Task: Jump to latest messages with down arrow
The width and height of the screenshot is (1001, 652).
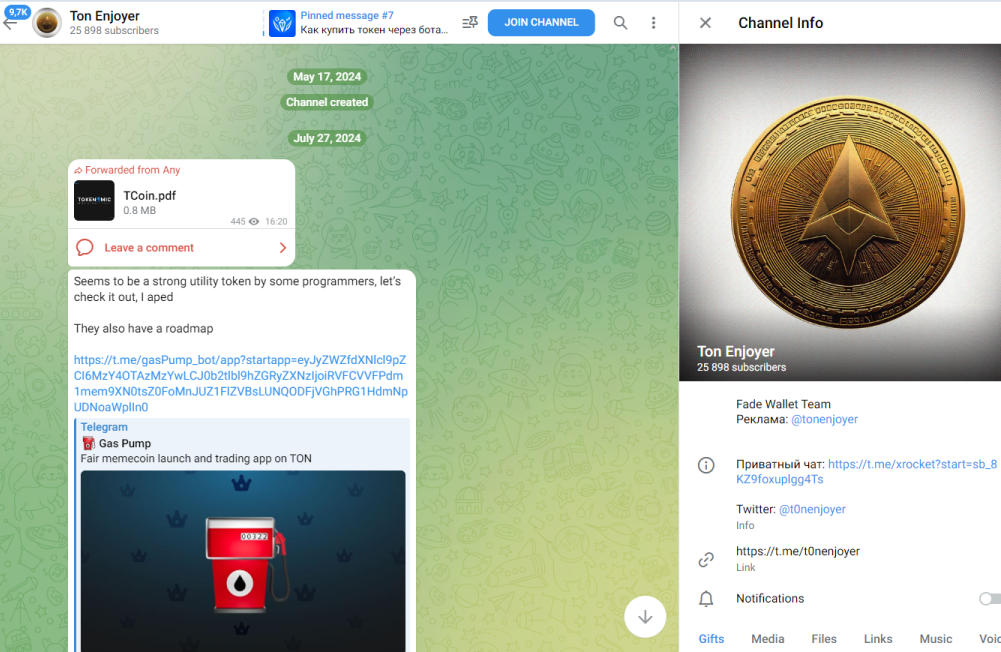Action: pos(645,617)
